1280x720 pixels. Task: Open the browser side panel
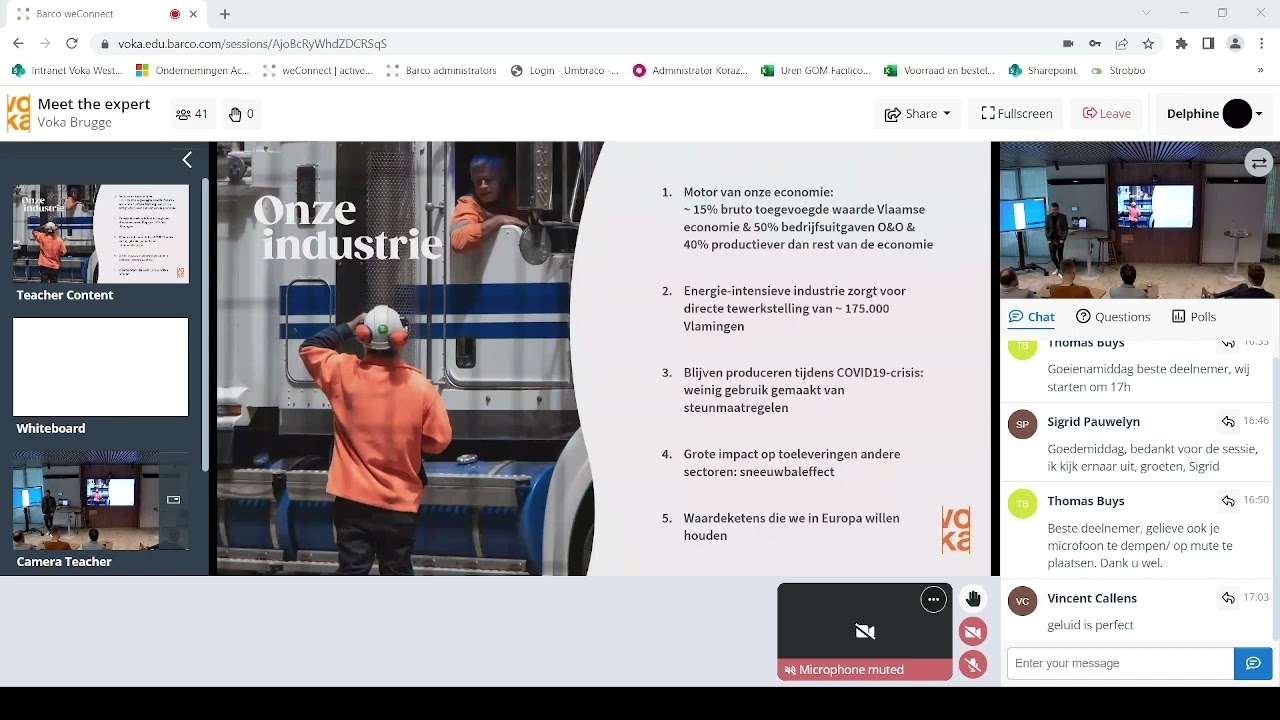coord(1208,44)
